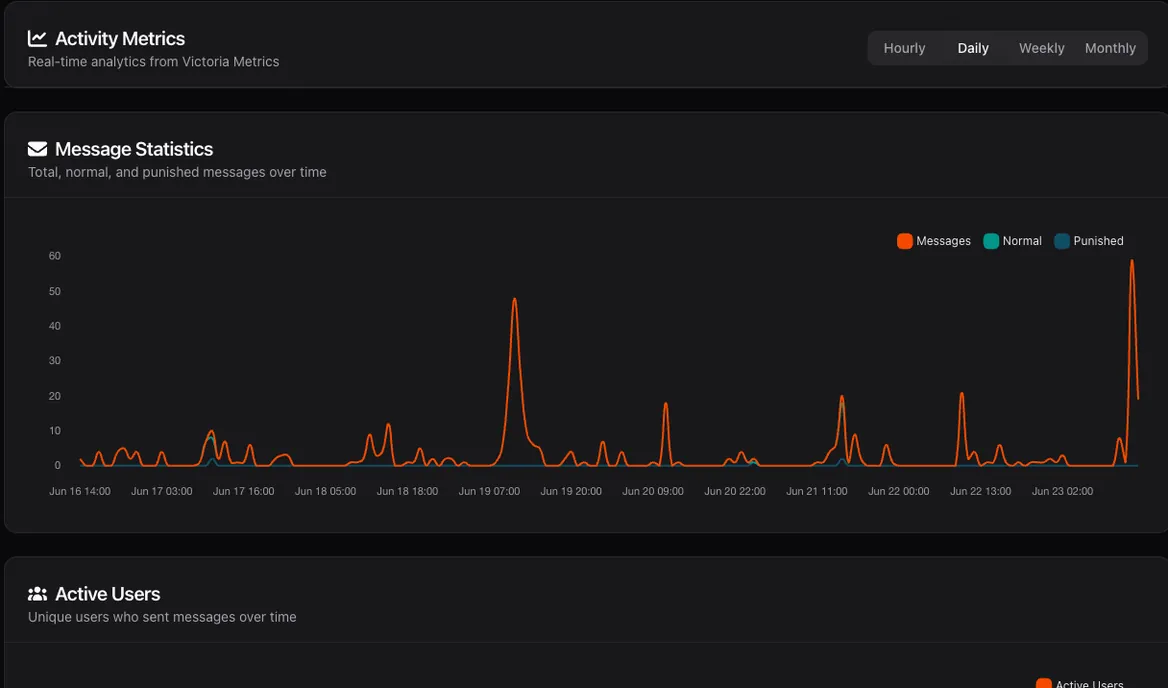Switch to the Hourly view tab
The width and height of the screenshot is (1168, 688).
coord(904,48)
